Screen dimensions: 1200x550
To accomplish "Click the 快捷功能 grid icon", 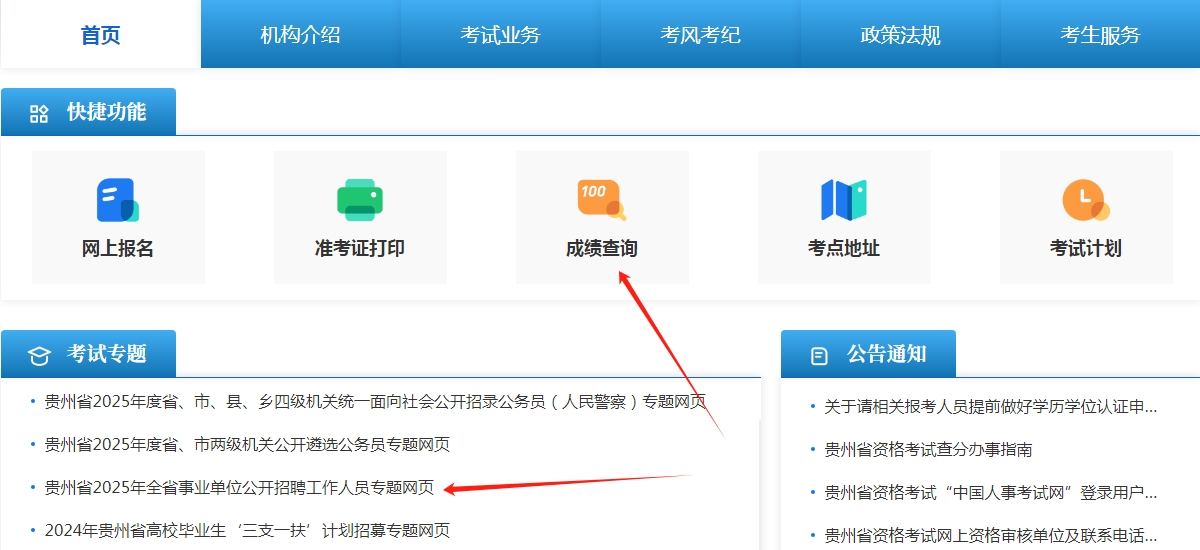I will click(39, 113).
